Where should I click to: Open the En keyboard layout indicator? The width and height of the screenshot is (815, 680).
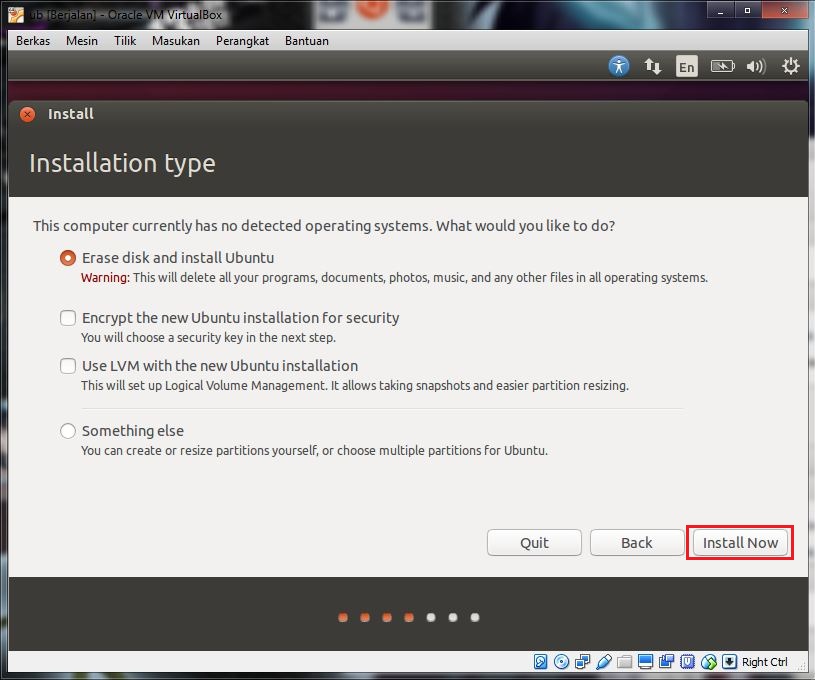coord(687,67)
